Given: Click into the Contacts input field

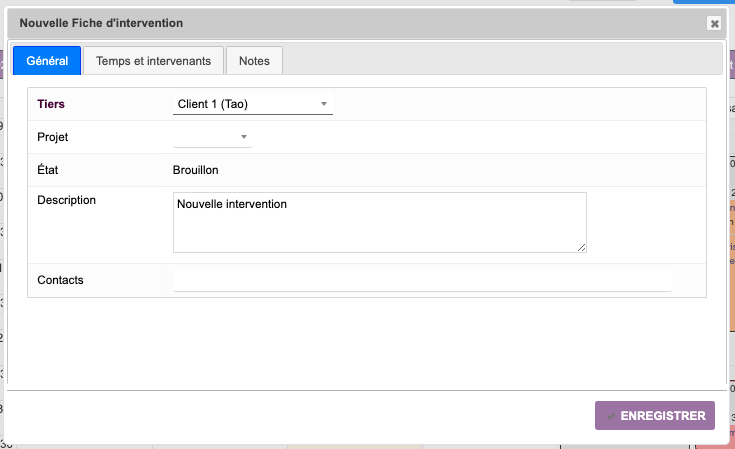Looking at the screenshot, I should tap(421, 280).
